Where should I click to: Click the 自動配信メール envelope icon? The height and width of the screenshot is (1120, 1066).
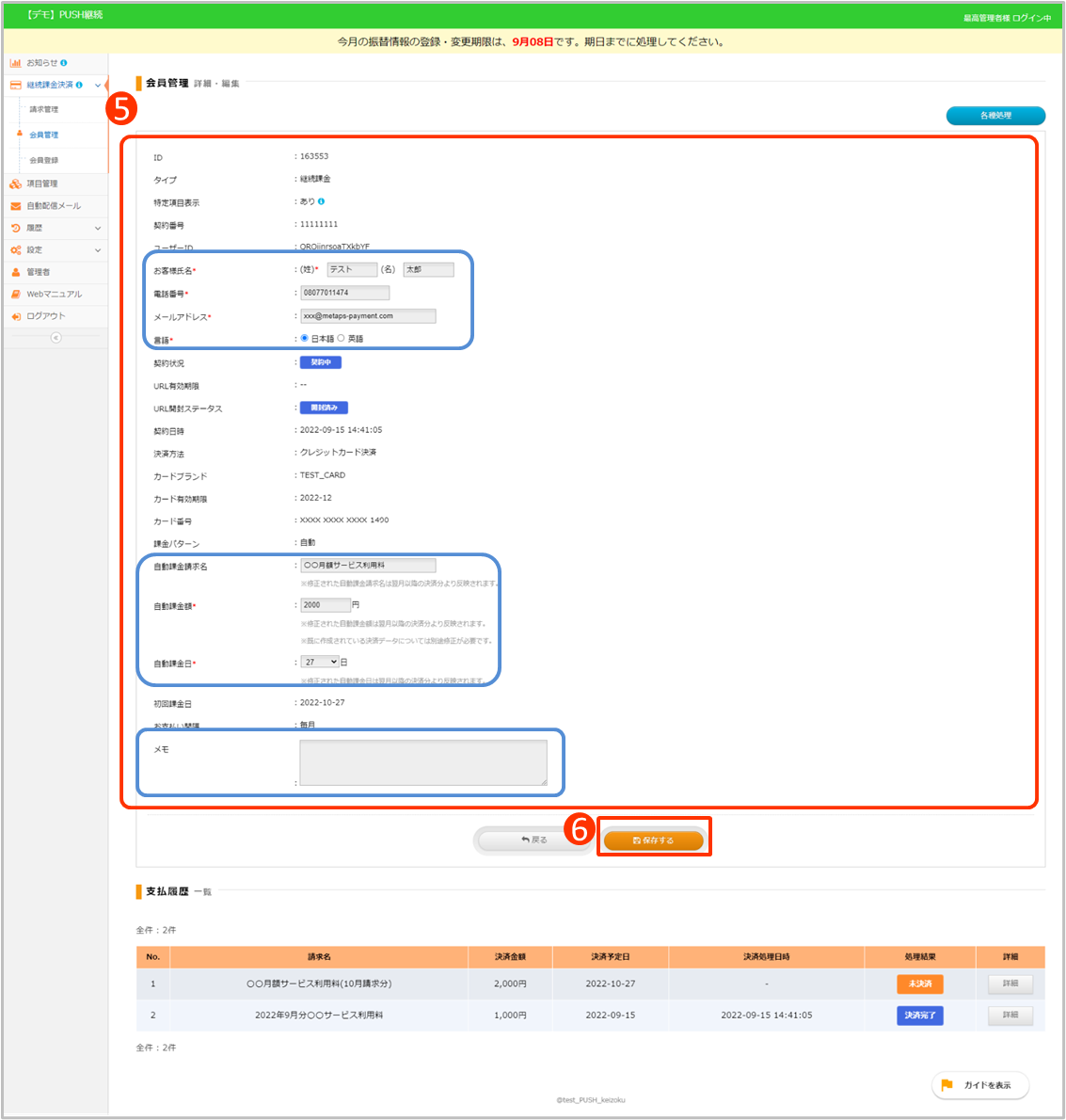click(15, 206)
